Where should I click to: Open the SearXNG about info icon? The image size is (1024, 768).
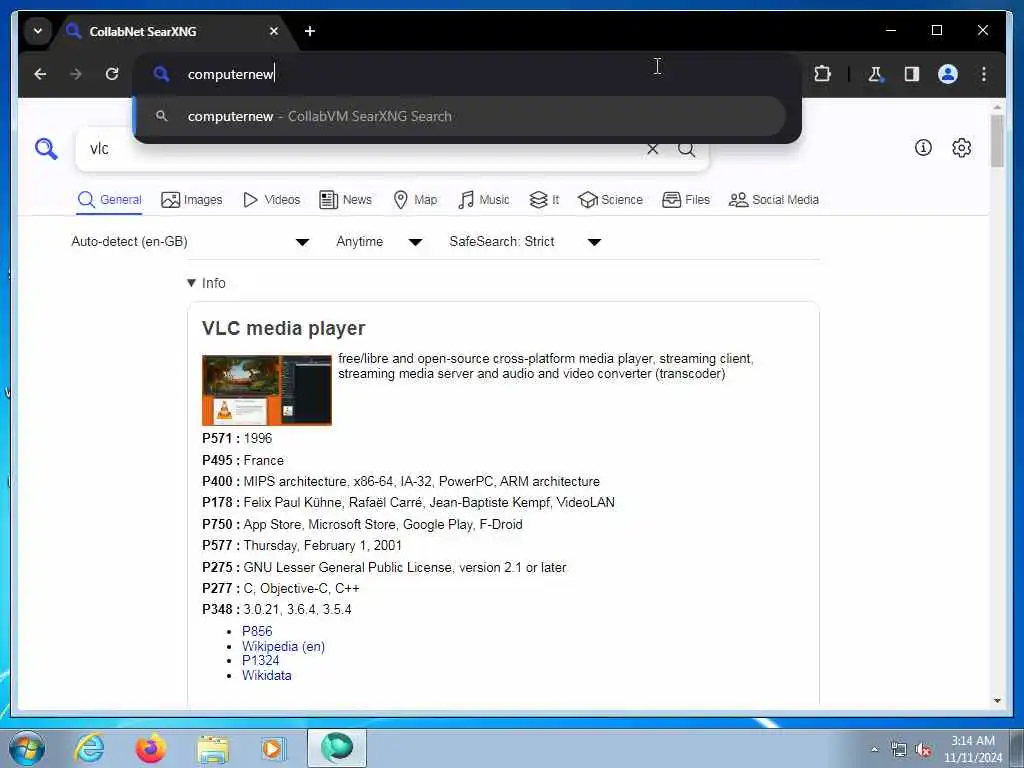[923, 148]
